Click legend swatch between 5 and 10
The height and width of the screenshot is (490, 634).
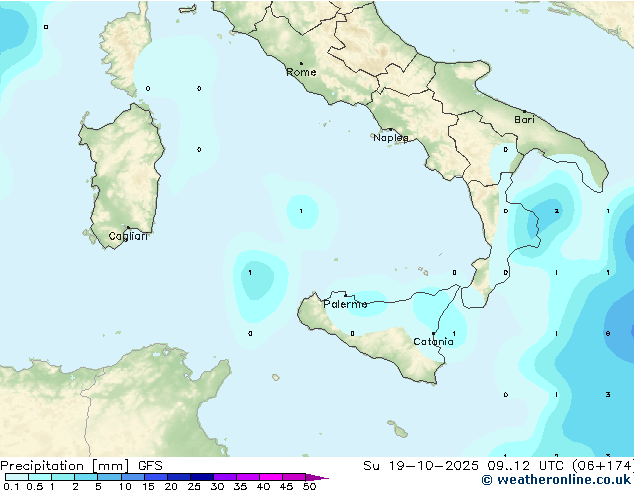point(110,477)
